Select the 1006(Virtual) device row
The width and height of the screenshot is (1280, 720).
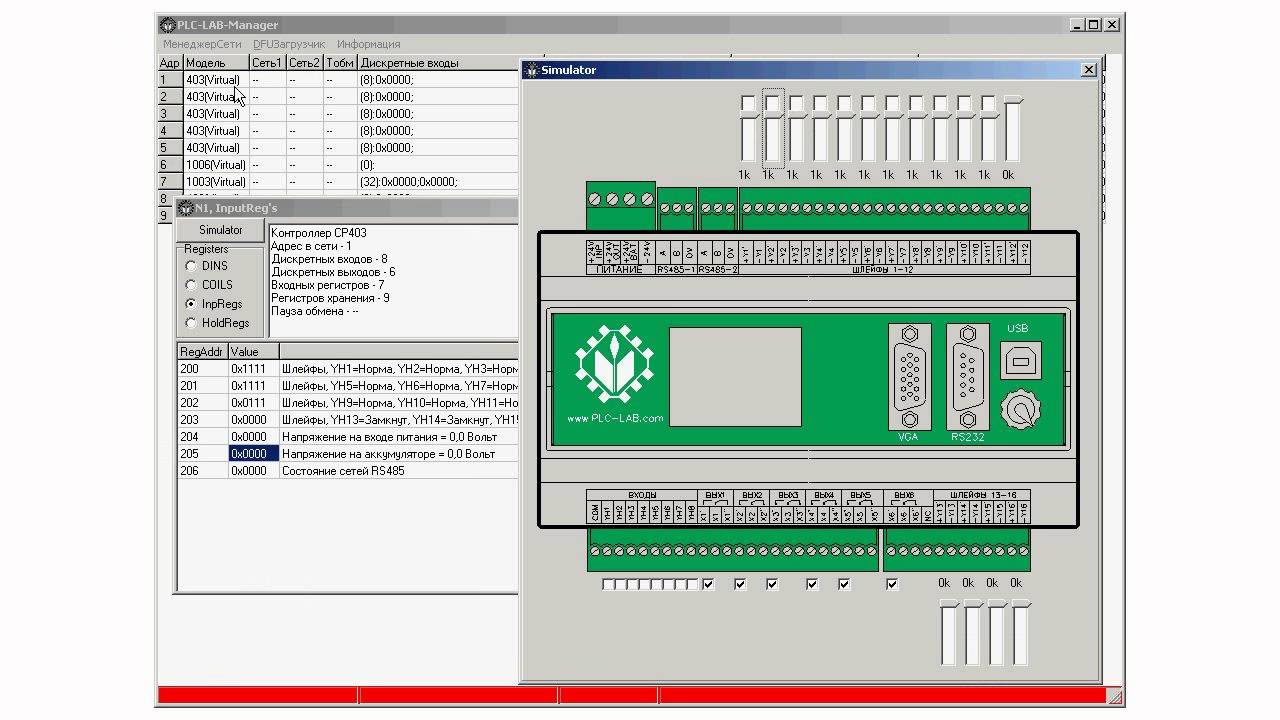tap(339, 165)
